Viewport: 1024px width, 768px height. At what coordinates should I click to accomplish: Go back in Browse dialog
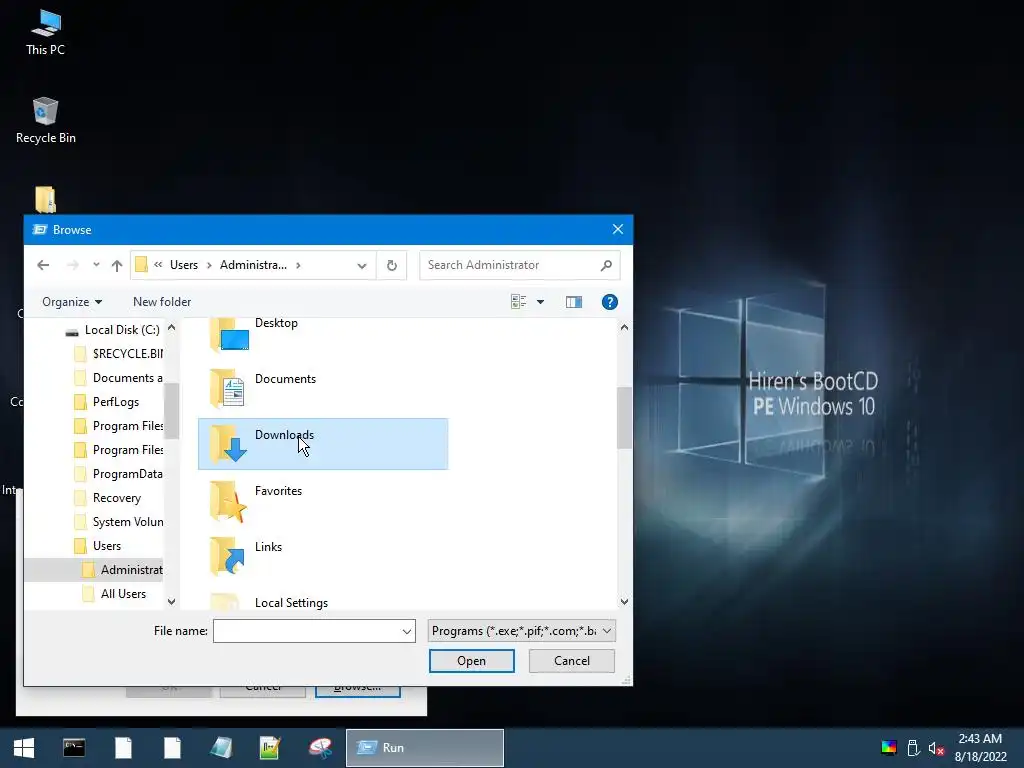tap(43, 265)
